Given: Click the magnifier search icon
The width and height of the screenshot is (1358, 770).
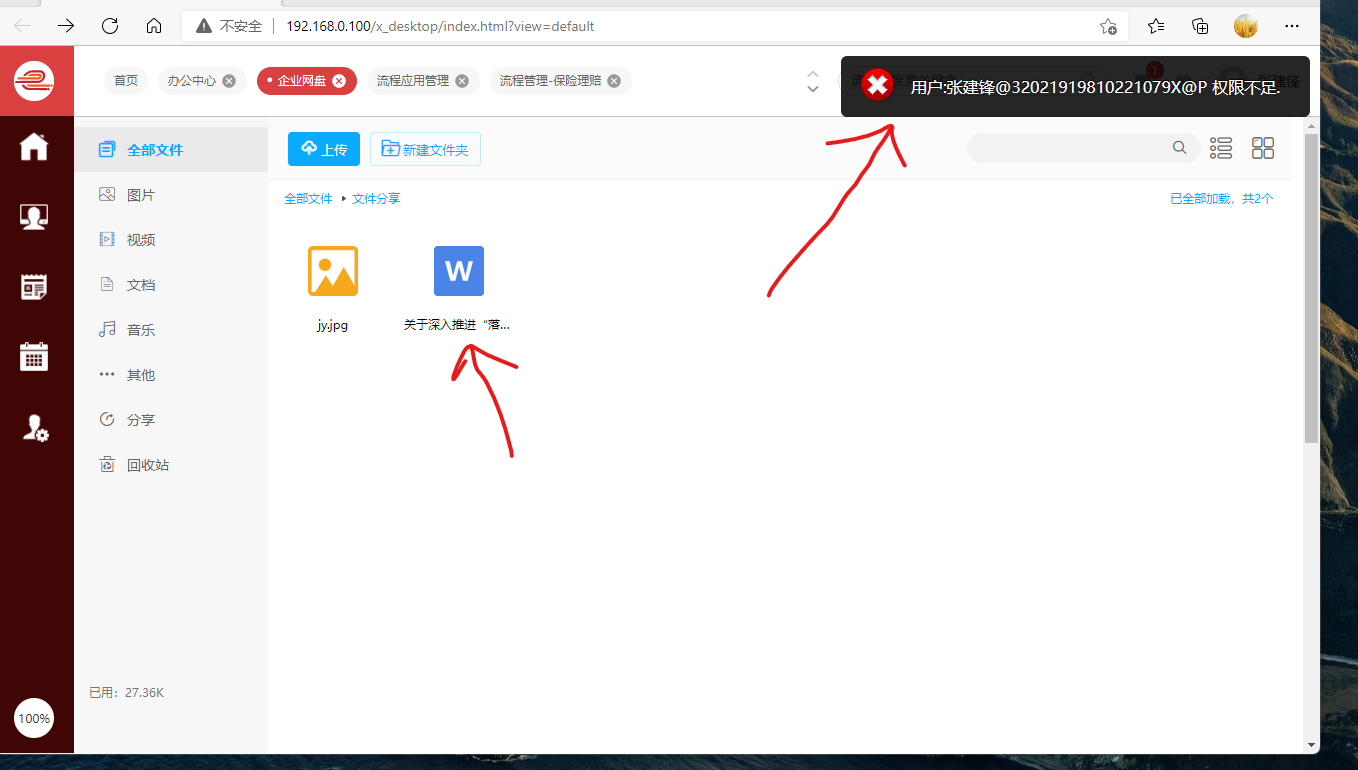Looking at the screenshot, I should (x=1180, y=148).
